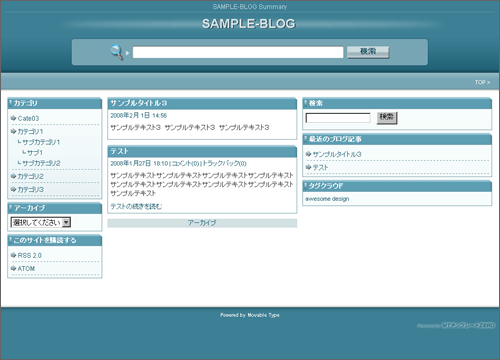This screenshot has height=360, width=500.
Task: Open the Cate03 category
Action: coord(28,118)
